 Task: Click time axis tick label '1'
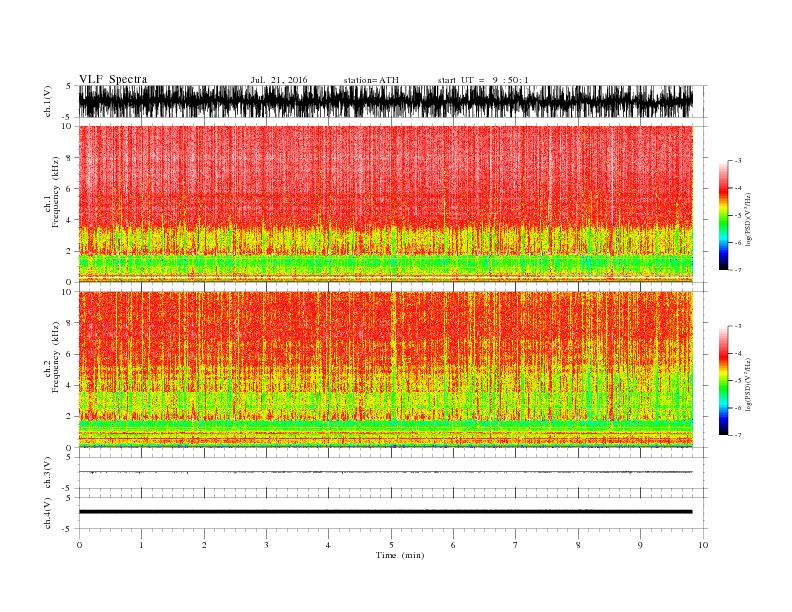click(141, 545)
